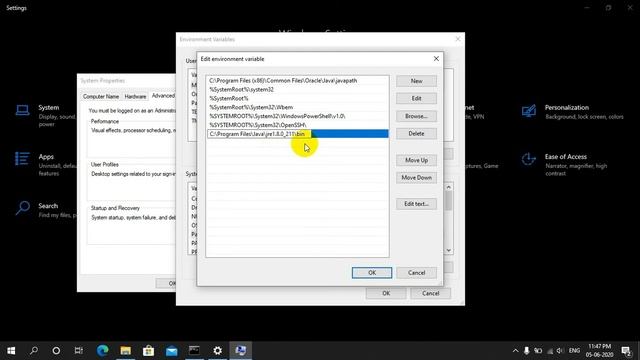Open Microsoft Store from the taskbar

[149, 351]
